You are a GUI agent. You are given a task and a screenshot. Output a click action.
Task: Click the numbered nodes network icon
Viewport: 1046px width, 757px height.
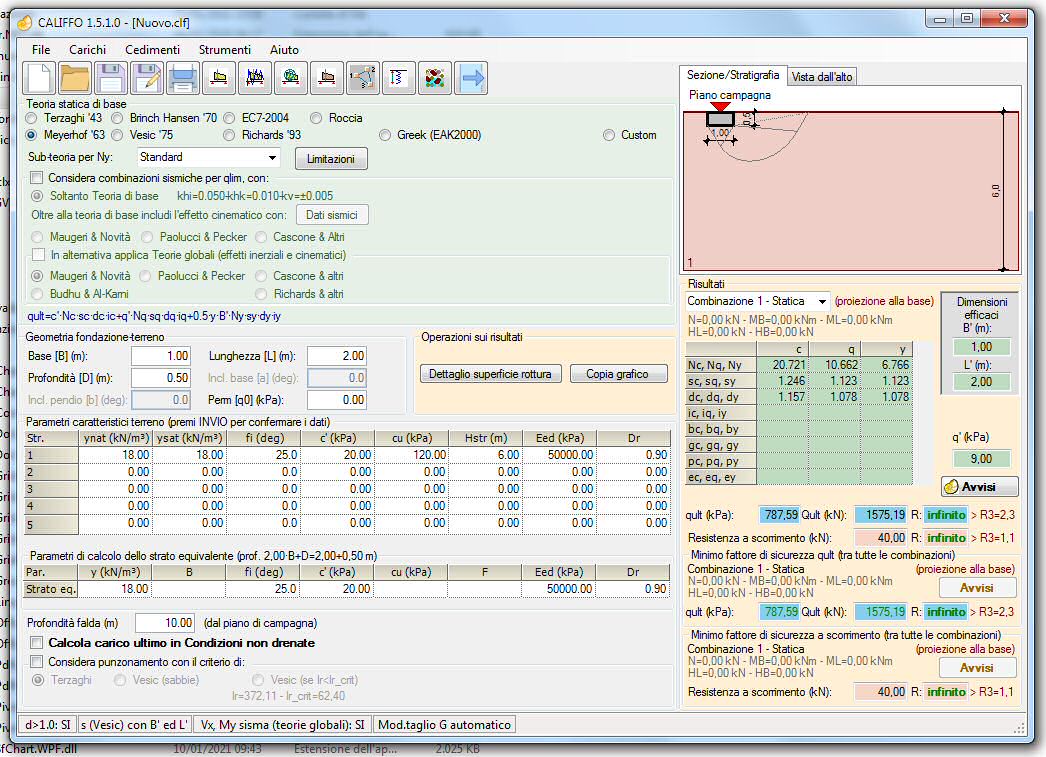[x=363, y=78]
